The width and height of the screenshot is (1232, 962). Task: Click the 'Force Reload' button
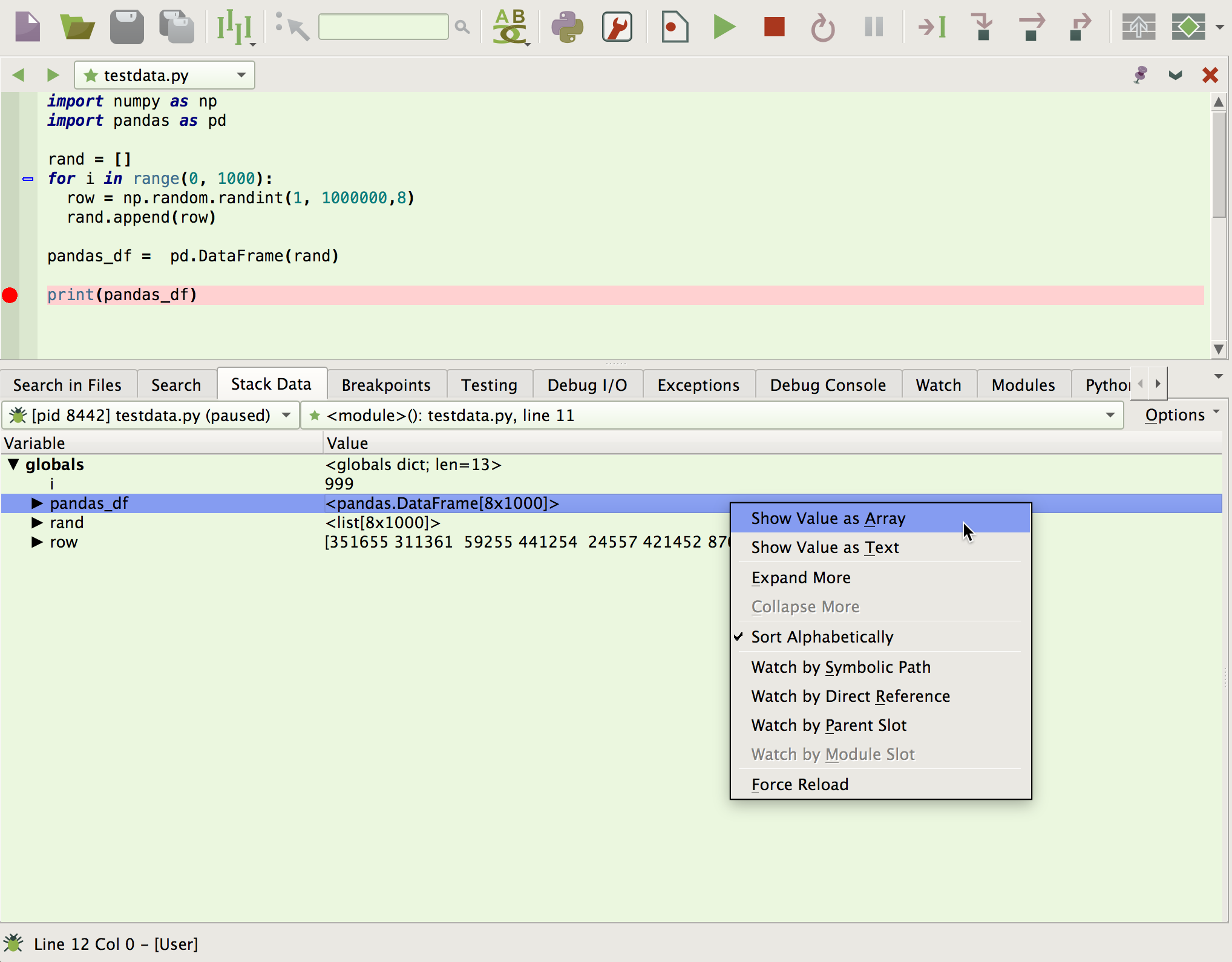800,784
